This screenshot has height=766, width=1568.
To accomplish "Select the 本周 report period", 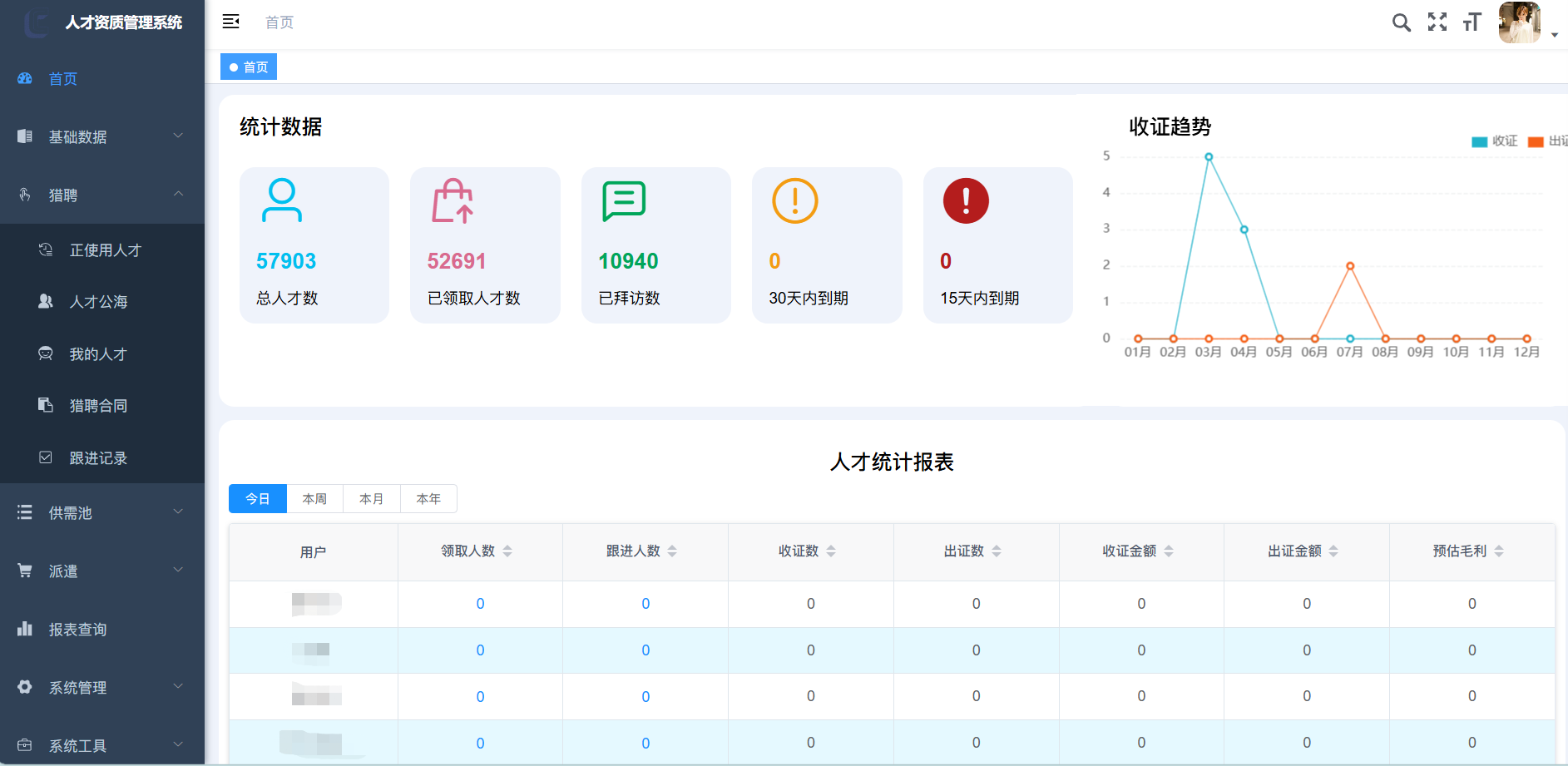I will (x=314, y=498).
